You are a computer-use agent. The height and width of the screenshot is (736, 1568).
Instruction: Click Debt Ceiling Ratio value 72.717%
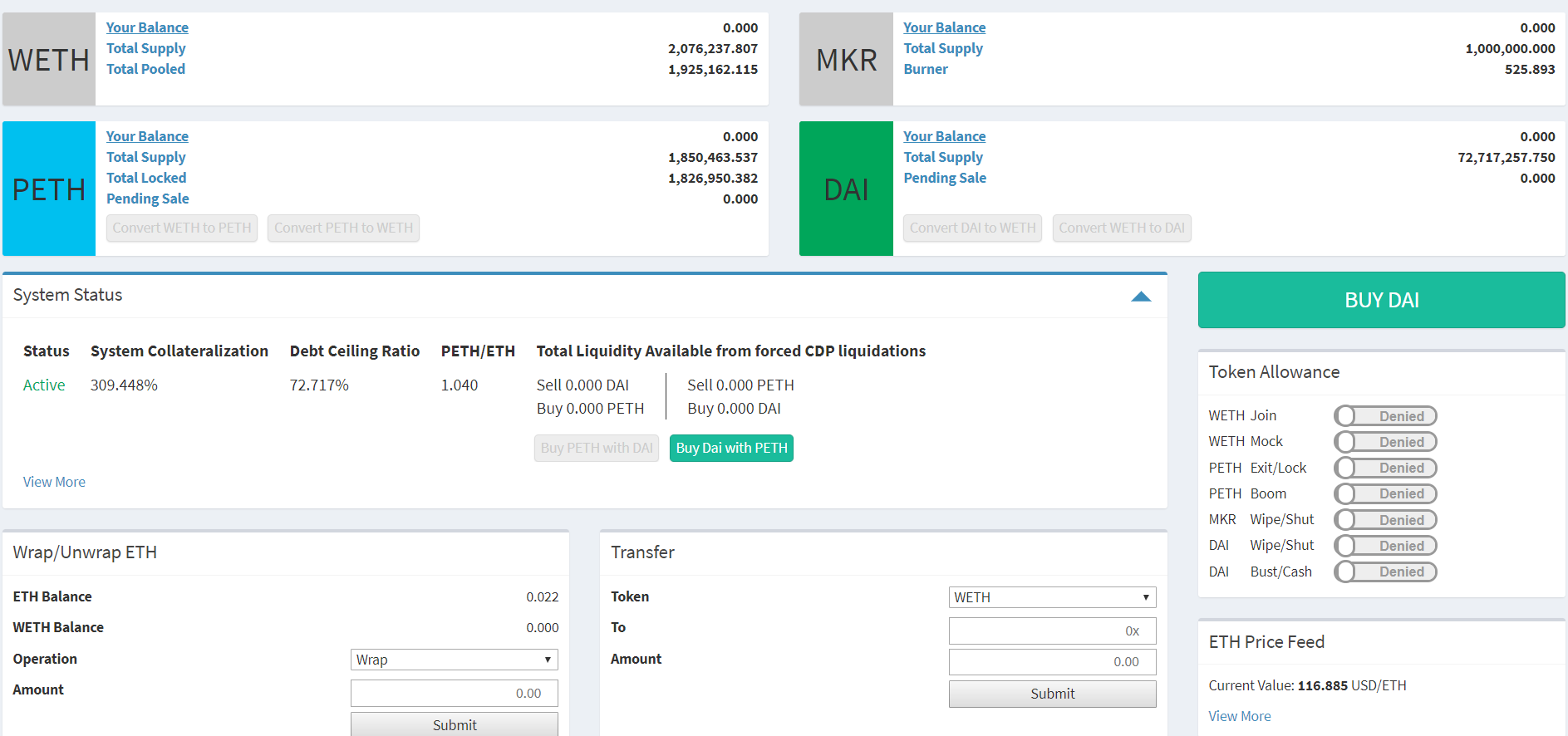click(319, 385)
